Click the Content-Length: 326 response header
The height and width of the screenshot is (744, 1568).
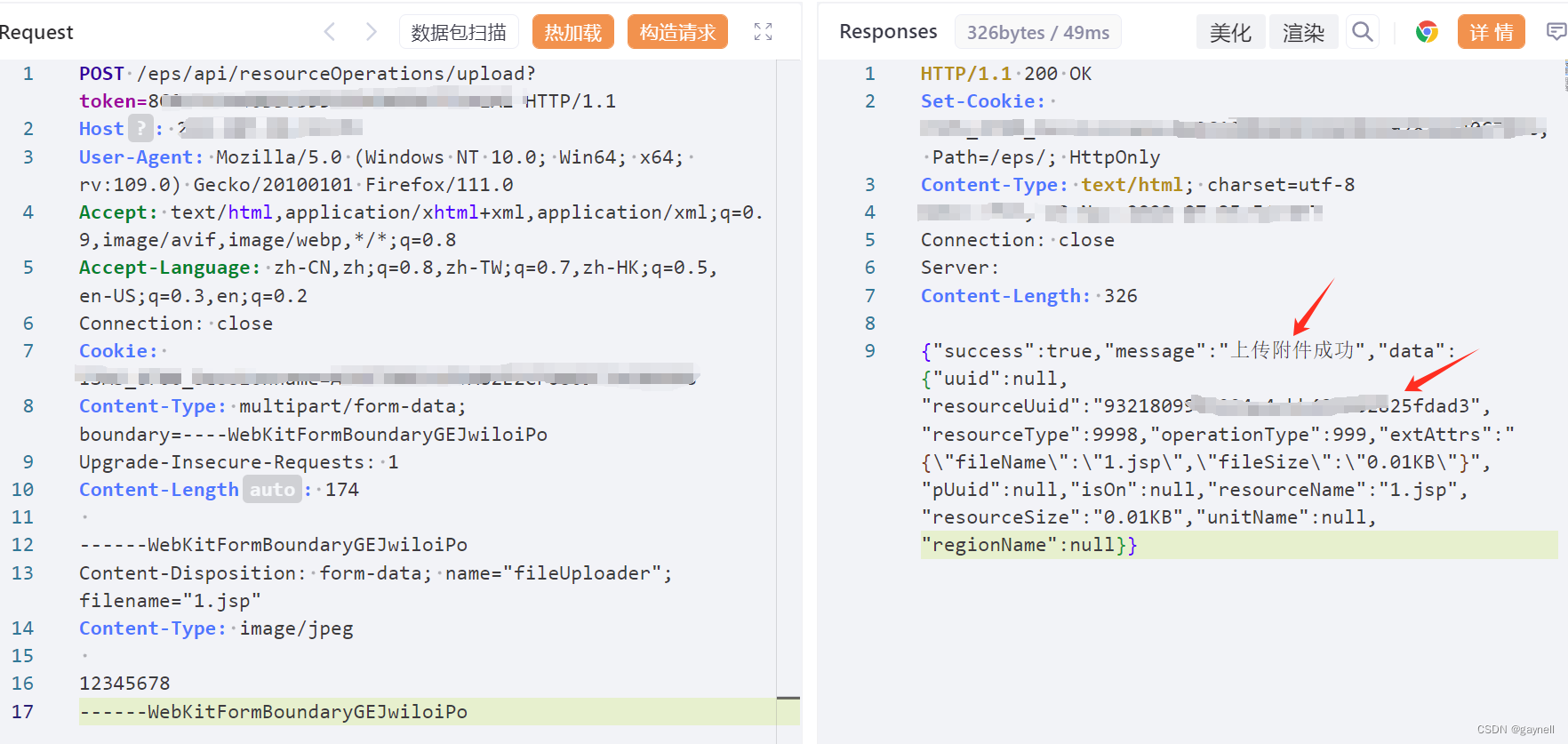(1028, 296)
